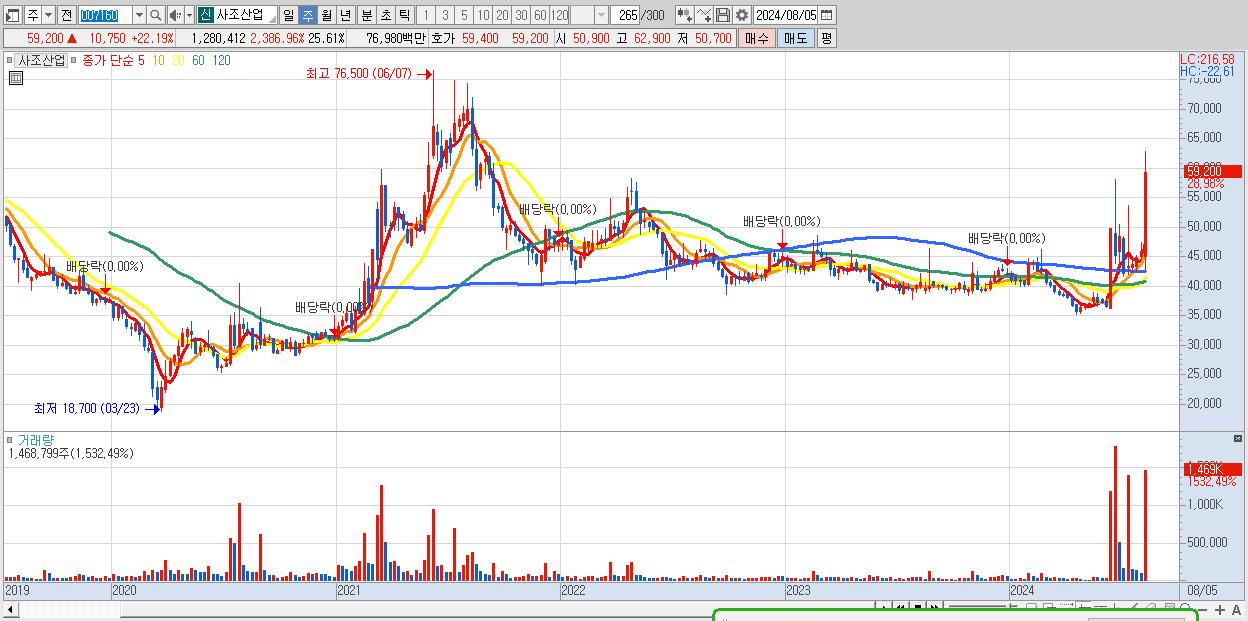Select interval 20 button
1248x621 pixels.
tap(502, 15)
